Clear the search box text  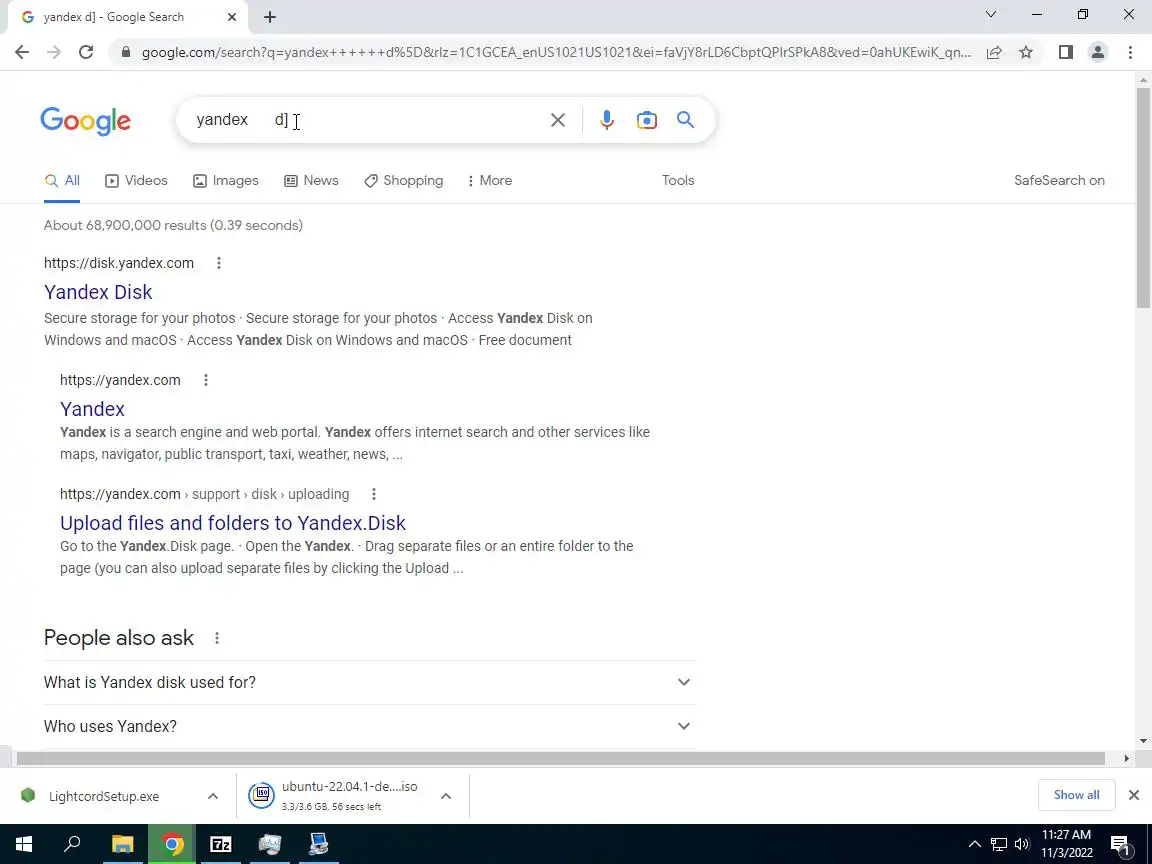tap(558, 120)
